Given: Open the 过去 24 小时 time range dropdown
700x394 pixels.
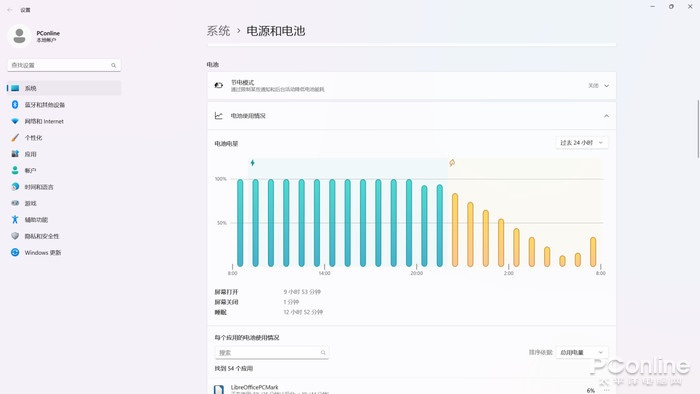Looking at the screenshot, I should [582, 143].
